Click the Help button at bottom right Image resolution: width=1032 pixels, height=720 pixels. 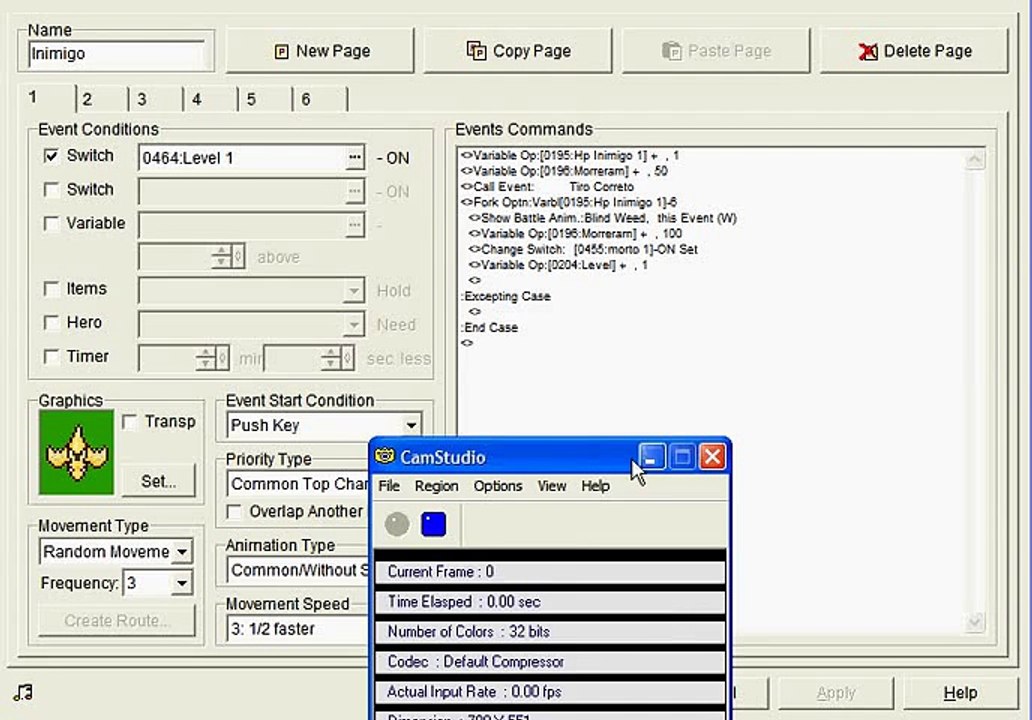(960, 693)
